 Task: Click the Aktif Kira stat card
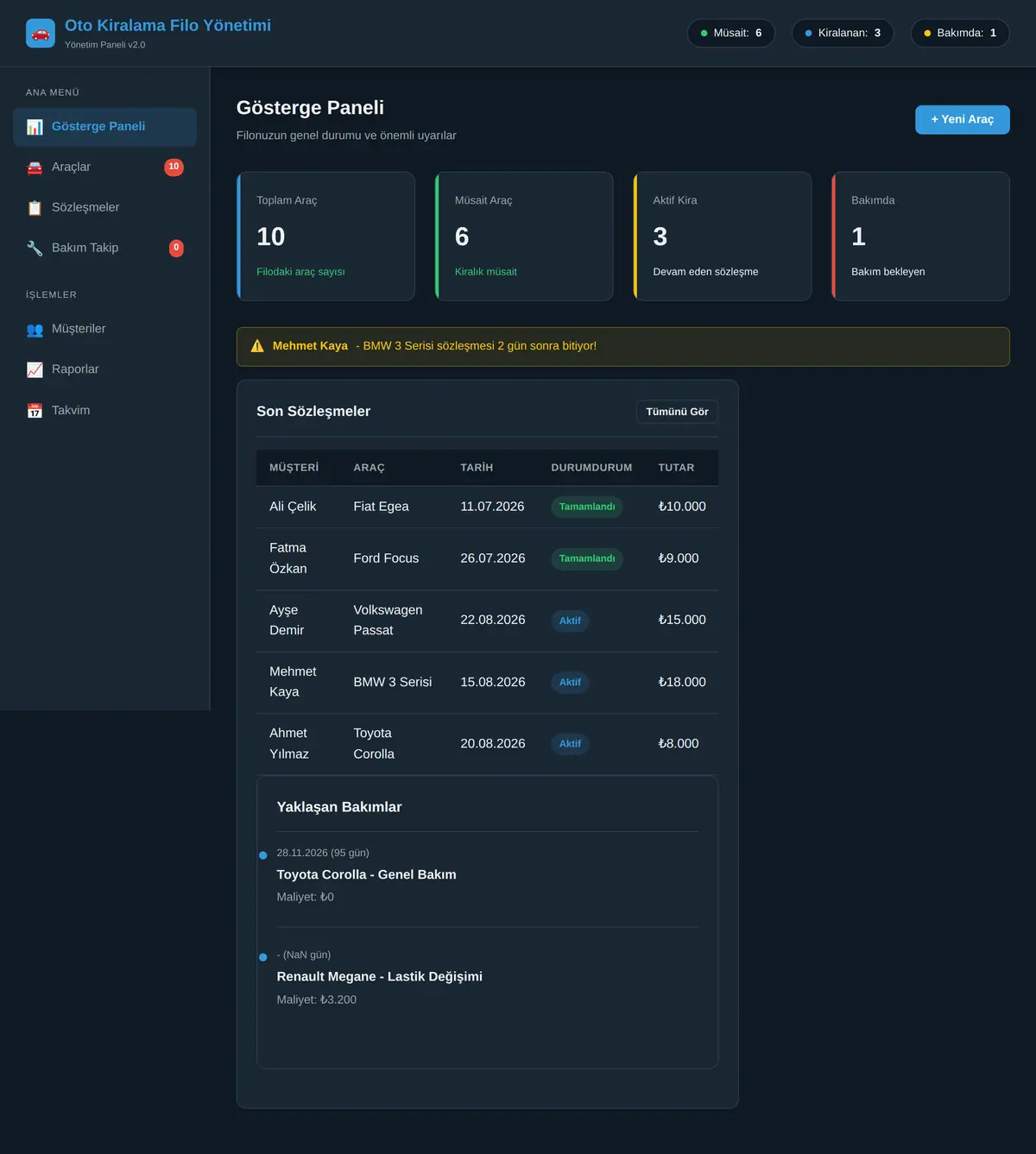722,236
